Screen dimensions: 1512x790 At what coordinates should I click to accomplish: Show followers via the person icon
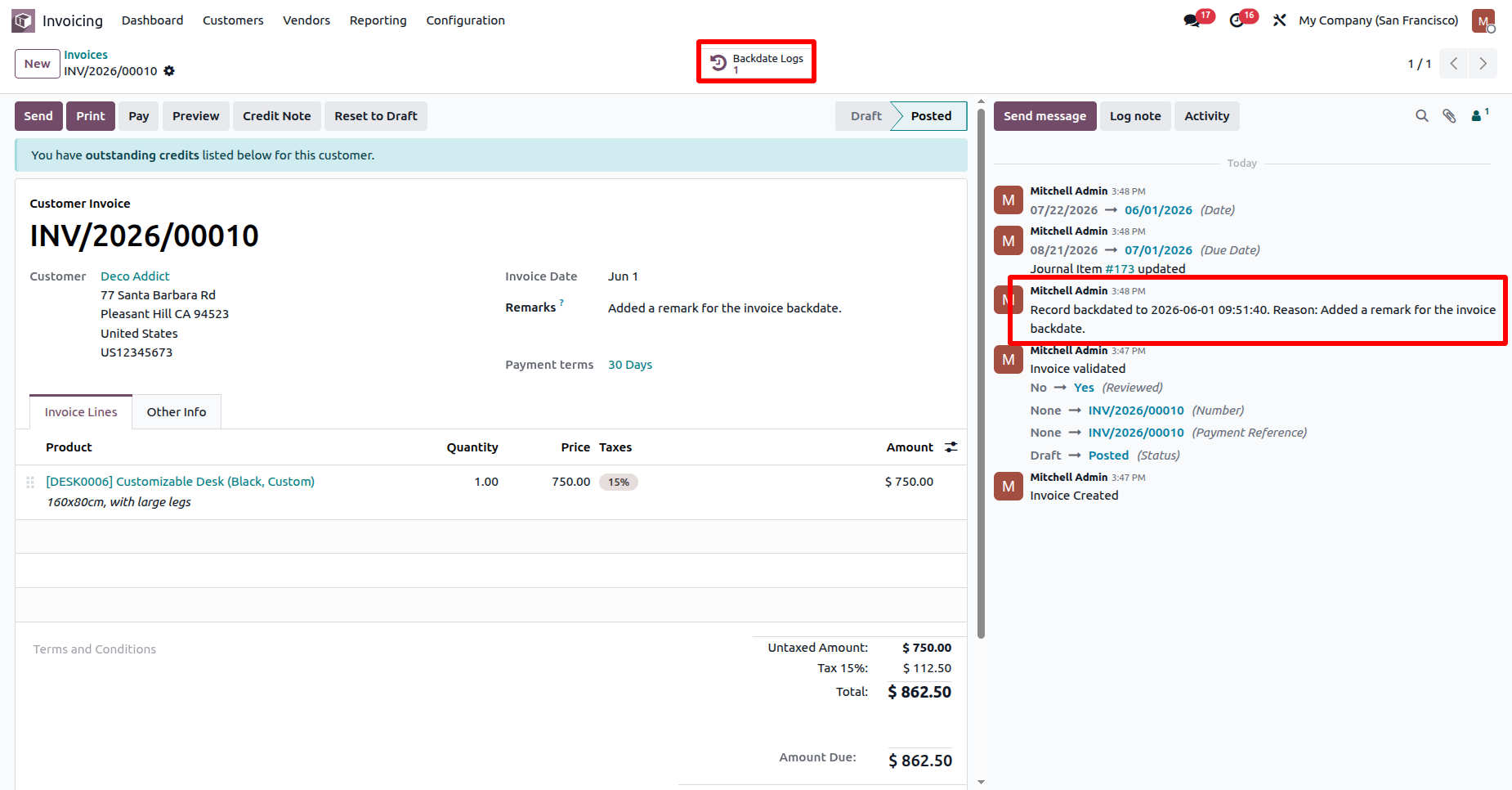tap(1480, 115)
